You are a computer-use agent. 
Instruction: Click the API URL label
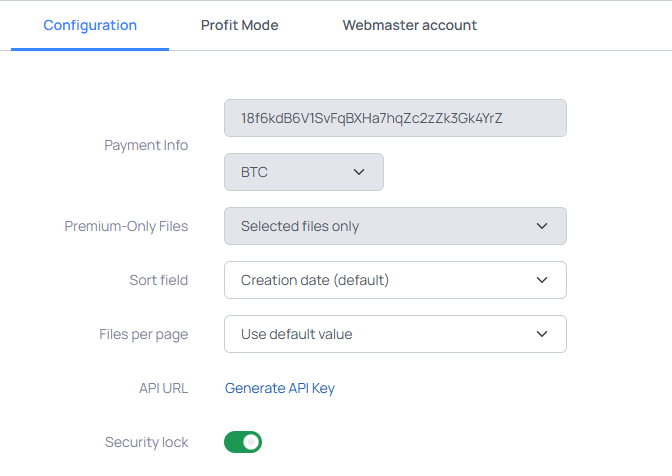coord(163,388)
